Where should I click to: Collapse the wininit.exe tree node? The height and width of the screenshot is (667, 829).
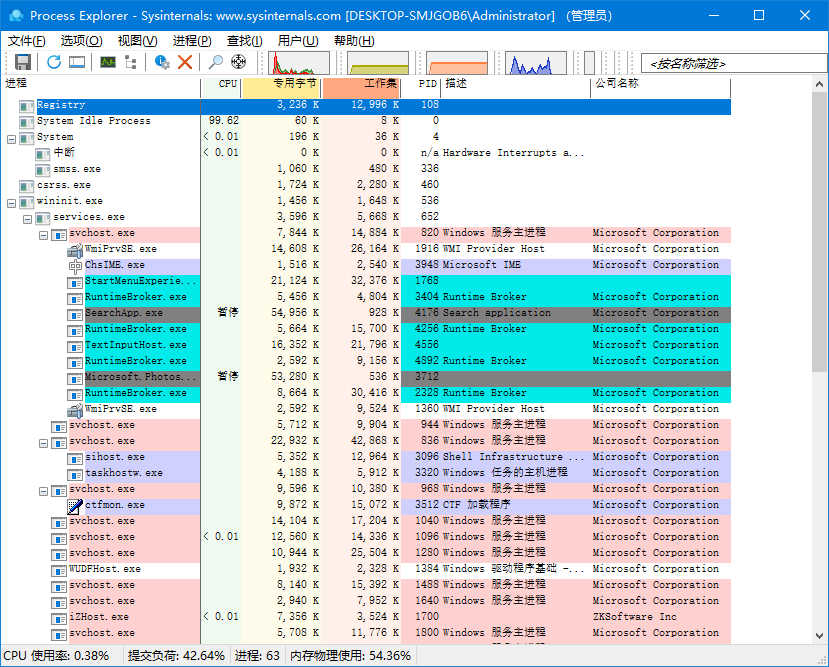[x=11, y=201]
